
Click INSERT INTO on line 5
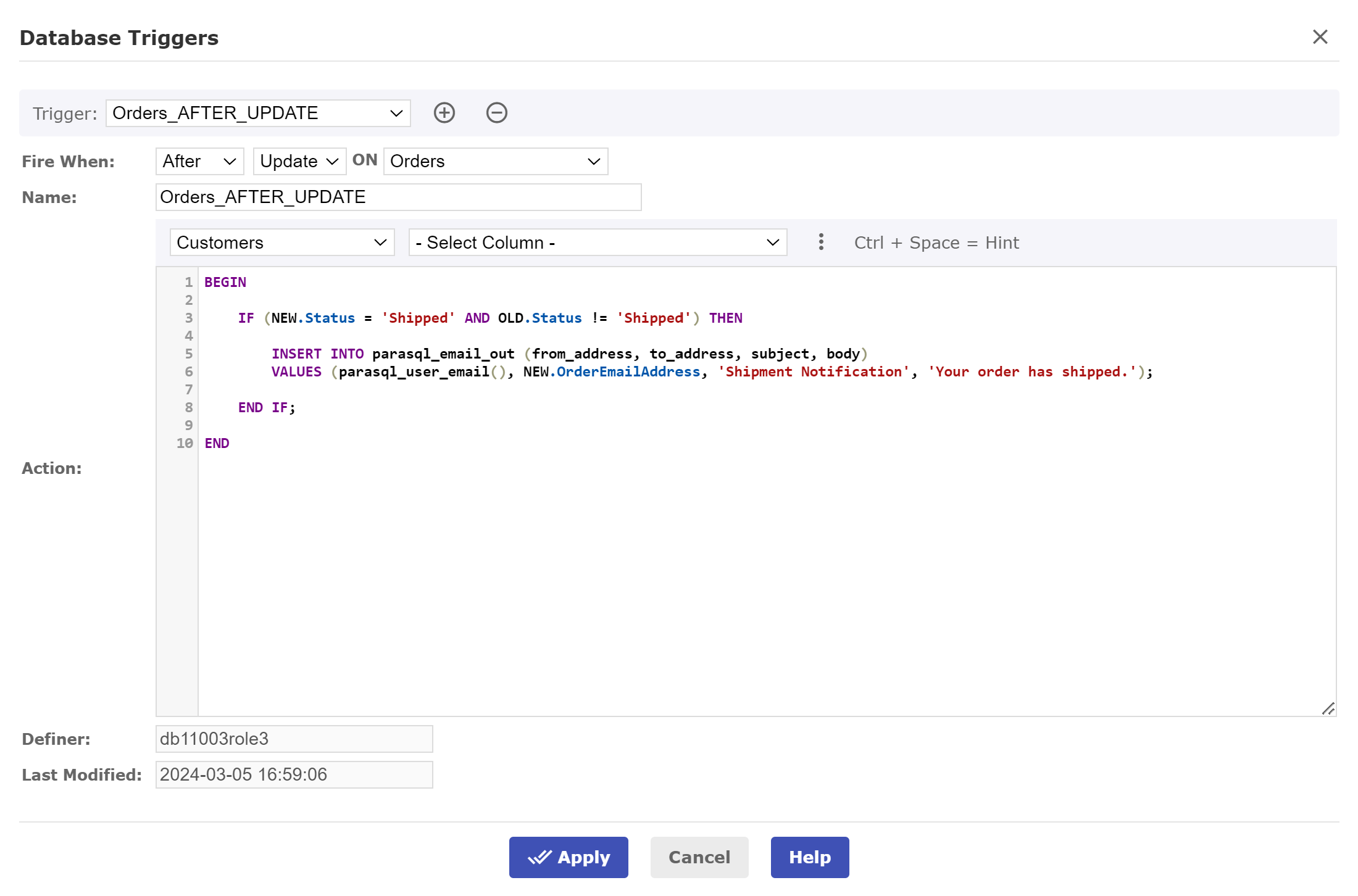317,354
